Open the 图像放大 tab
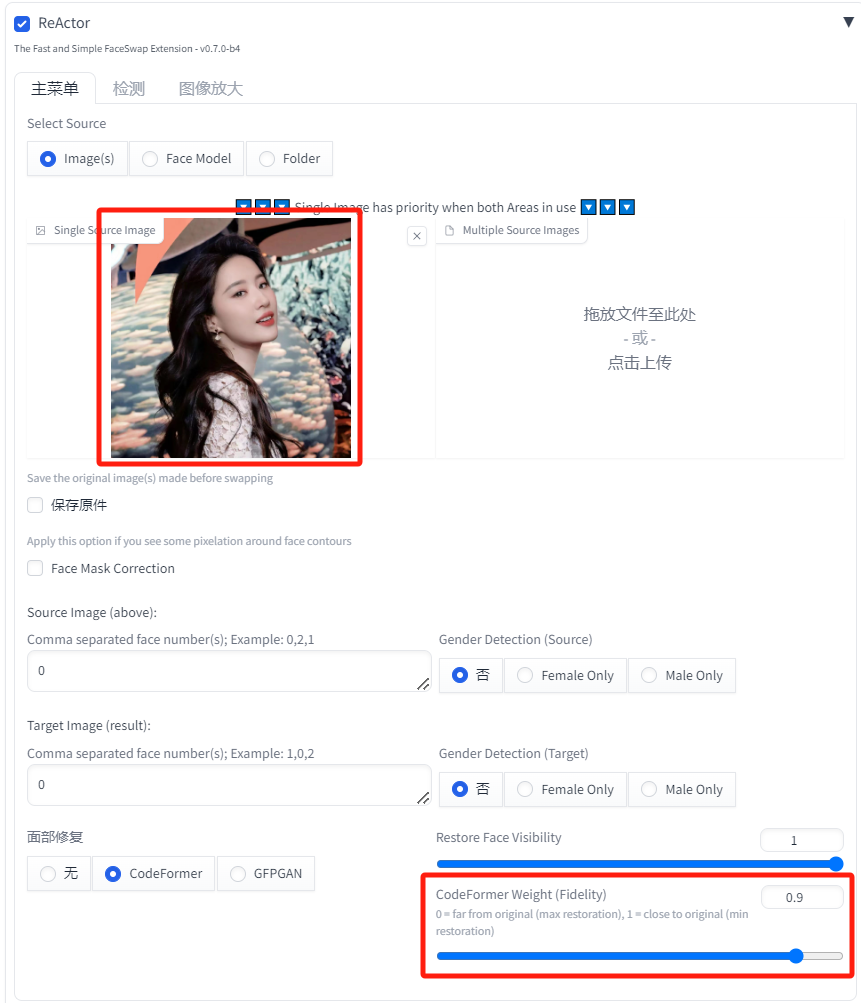The width and height of the screenshot is (861, 1003). pos(210,88)
